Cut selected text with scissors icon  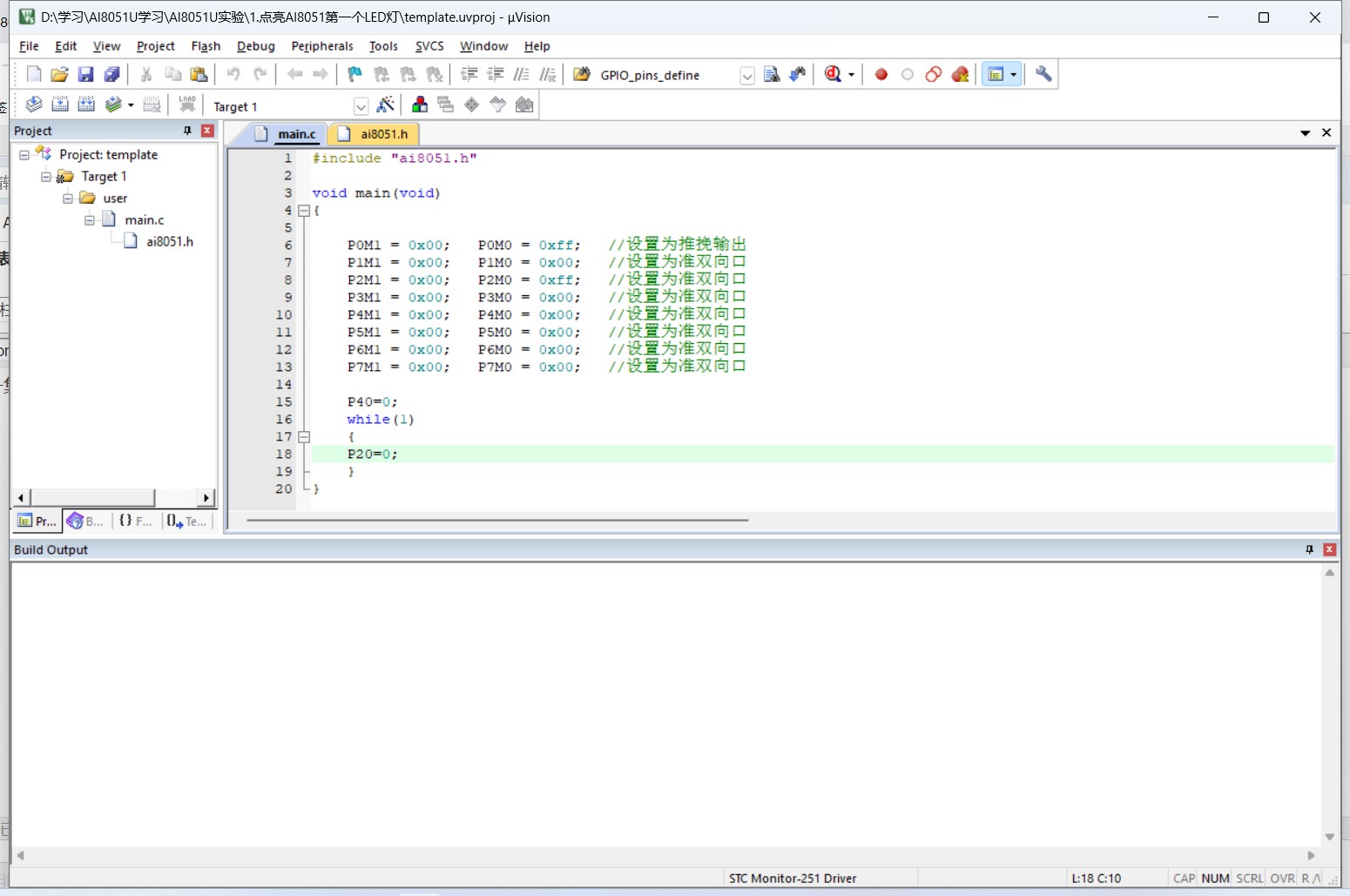146,75
